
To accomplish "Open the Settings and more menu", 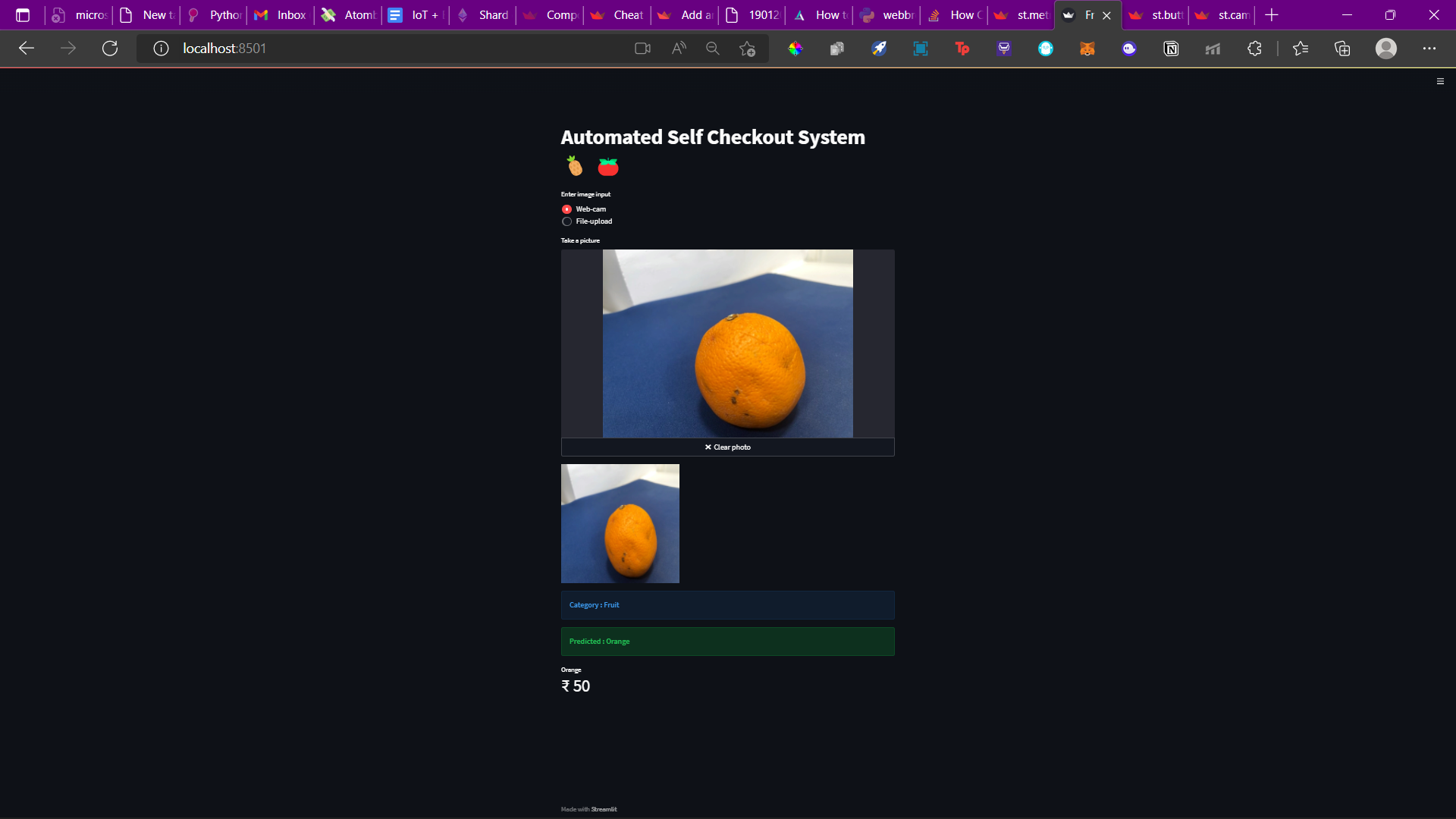I will [x=1430, y=48].
